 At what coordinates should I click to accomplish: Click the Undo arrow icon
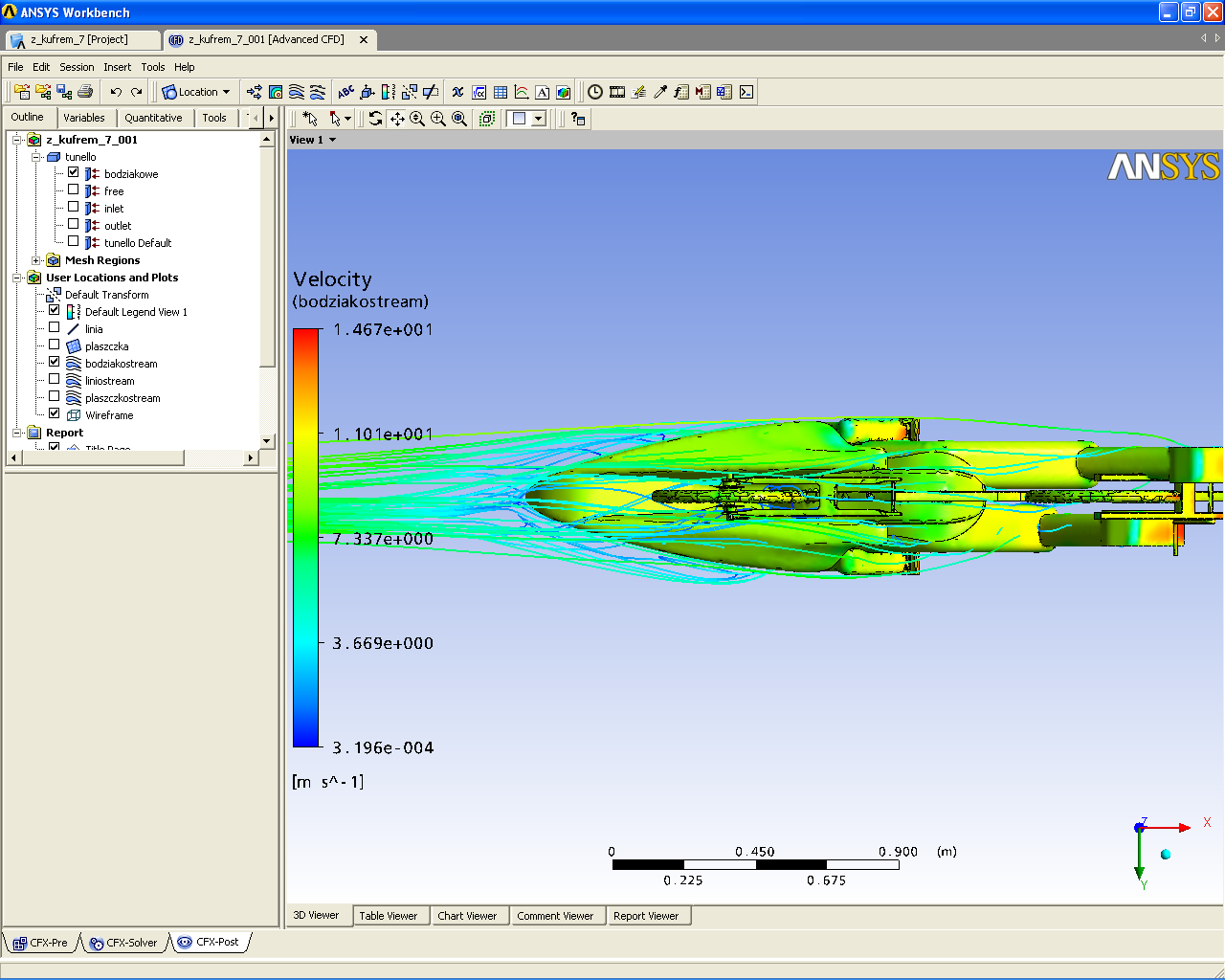pos(116,92)
